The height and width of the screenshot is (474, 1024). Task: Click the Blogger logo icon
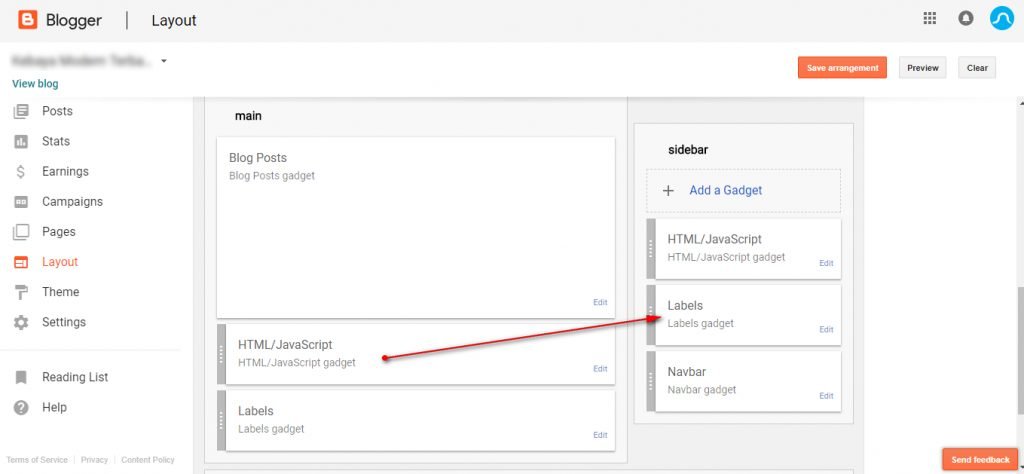coord(28,20)
